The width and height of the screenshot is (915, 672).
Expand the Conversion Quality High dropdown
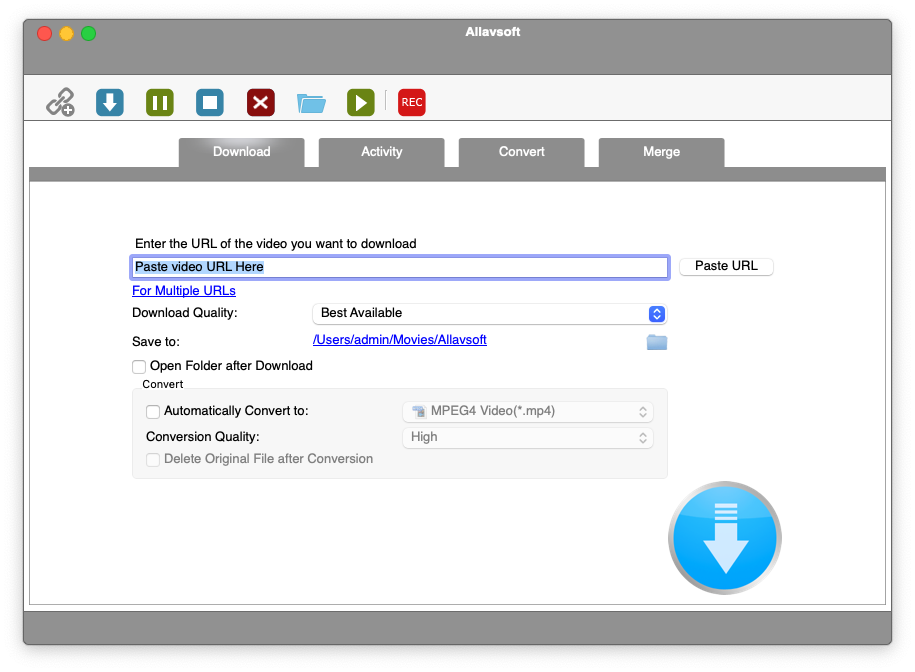[x=528, y=438]
